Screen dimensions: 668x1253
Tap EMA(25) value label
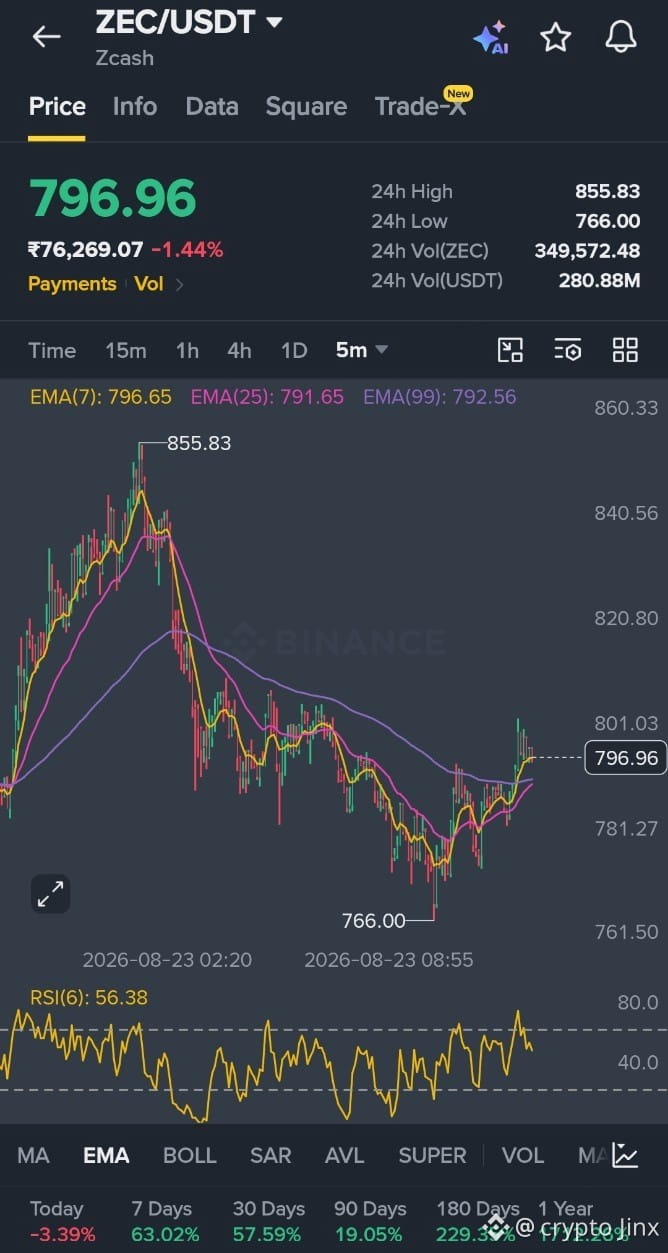tap(267, 397)
